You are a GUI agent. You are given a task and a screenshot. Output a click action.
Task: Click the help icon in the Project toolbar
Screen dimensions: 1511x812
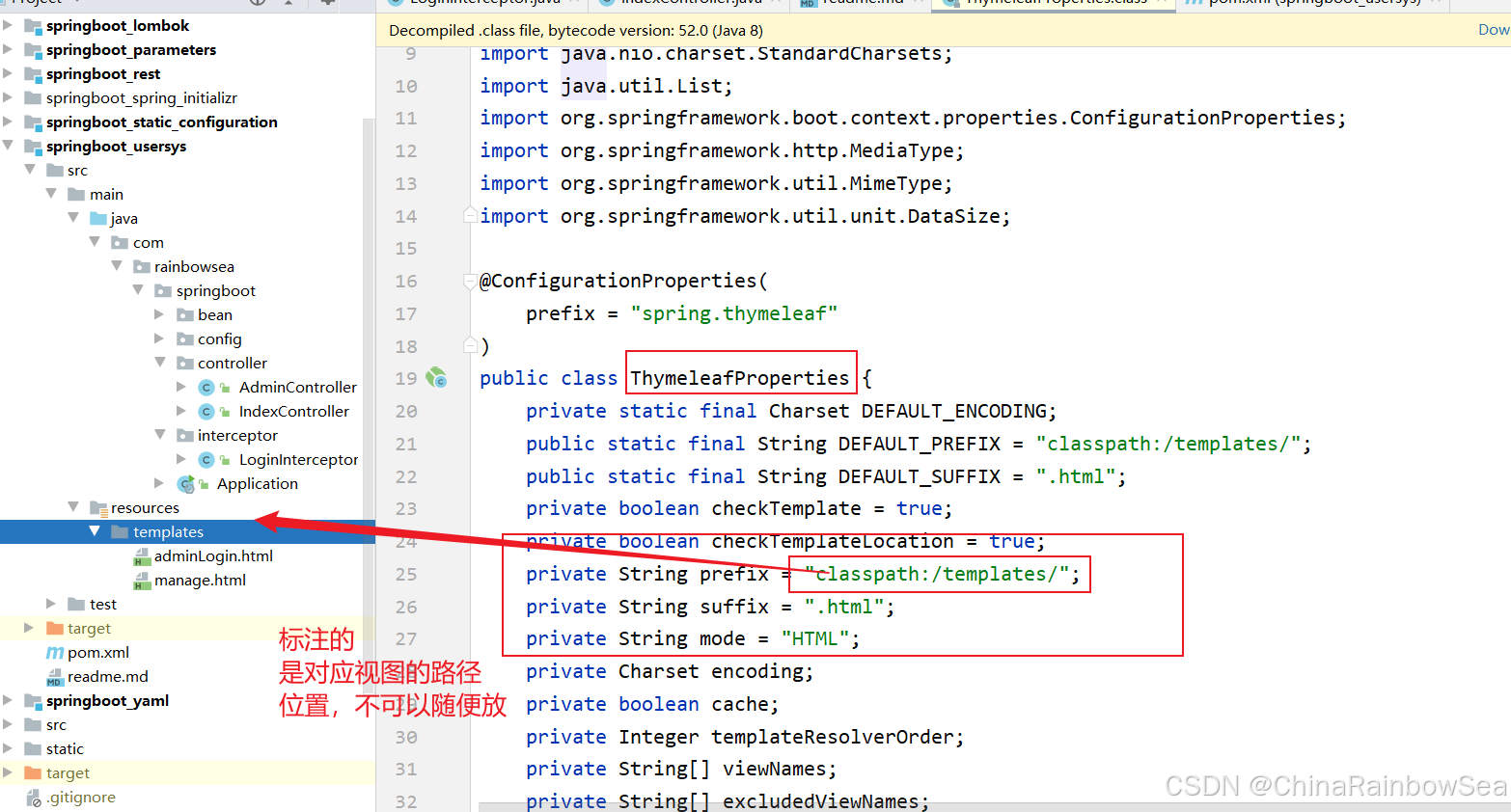point(256,4)
